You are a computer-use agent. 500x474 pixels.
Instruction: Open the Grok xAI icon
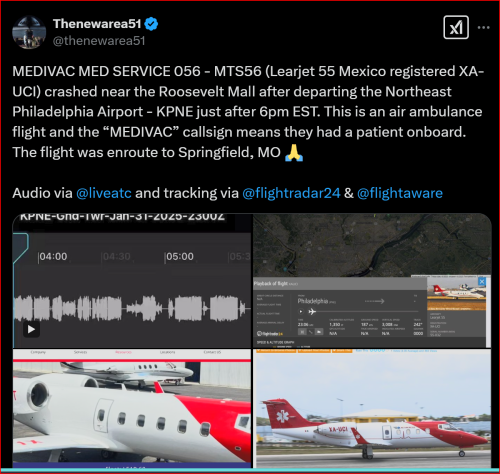click(x=456, y=27)
